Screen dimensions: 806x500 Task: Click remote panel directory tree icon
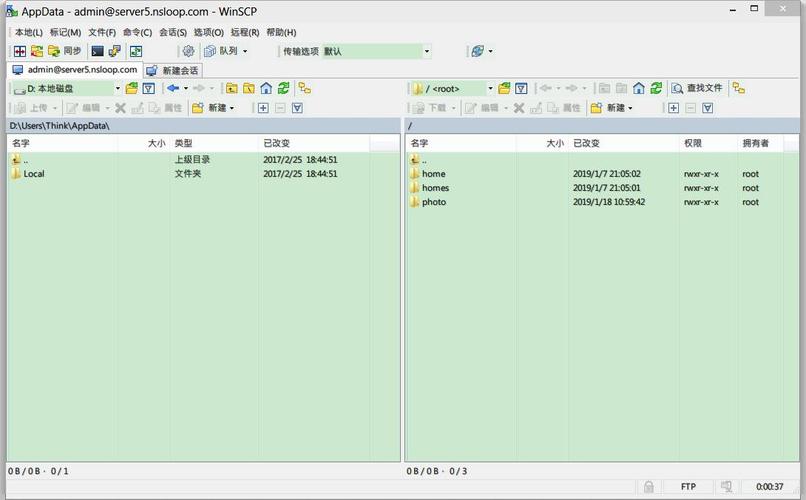pyautogui.click(x=739, y=88)
